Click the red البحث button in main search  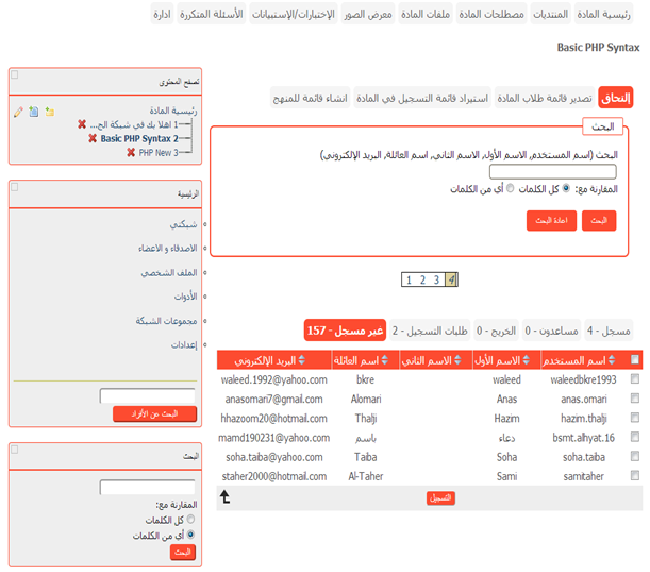pyautogui.click(x=599, y=220)
